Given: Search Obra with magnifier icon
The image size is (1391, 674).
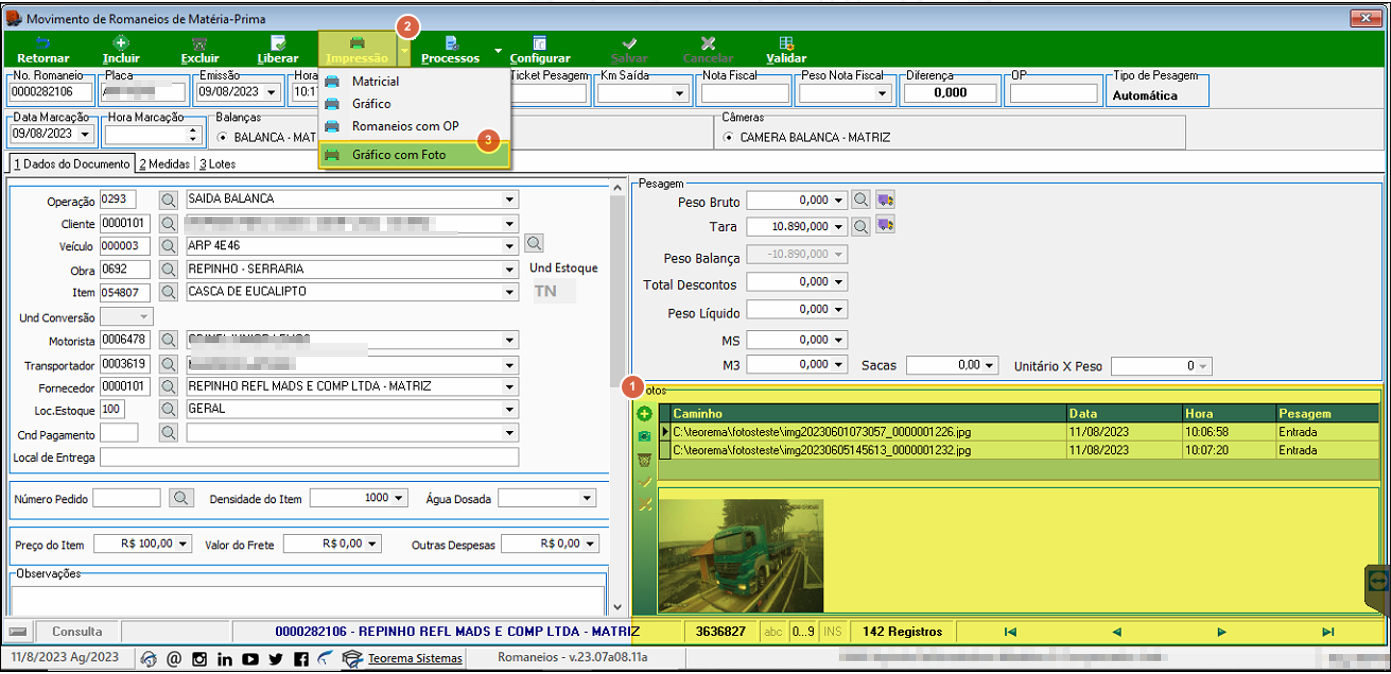Looking at the screenshot, I should click(168, 269).
